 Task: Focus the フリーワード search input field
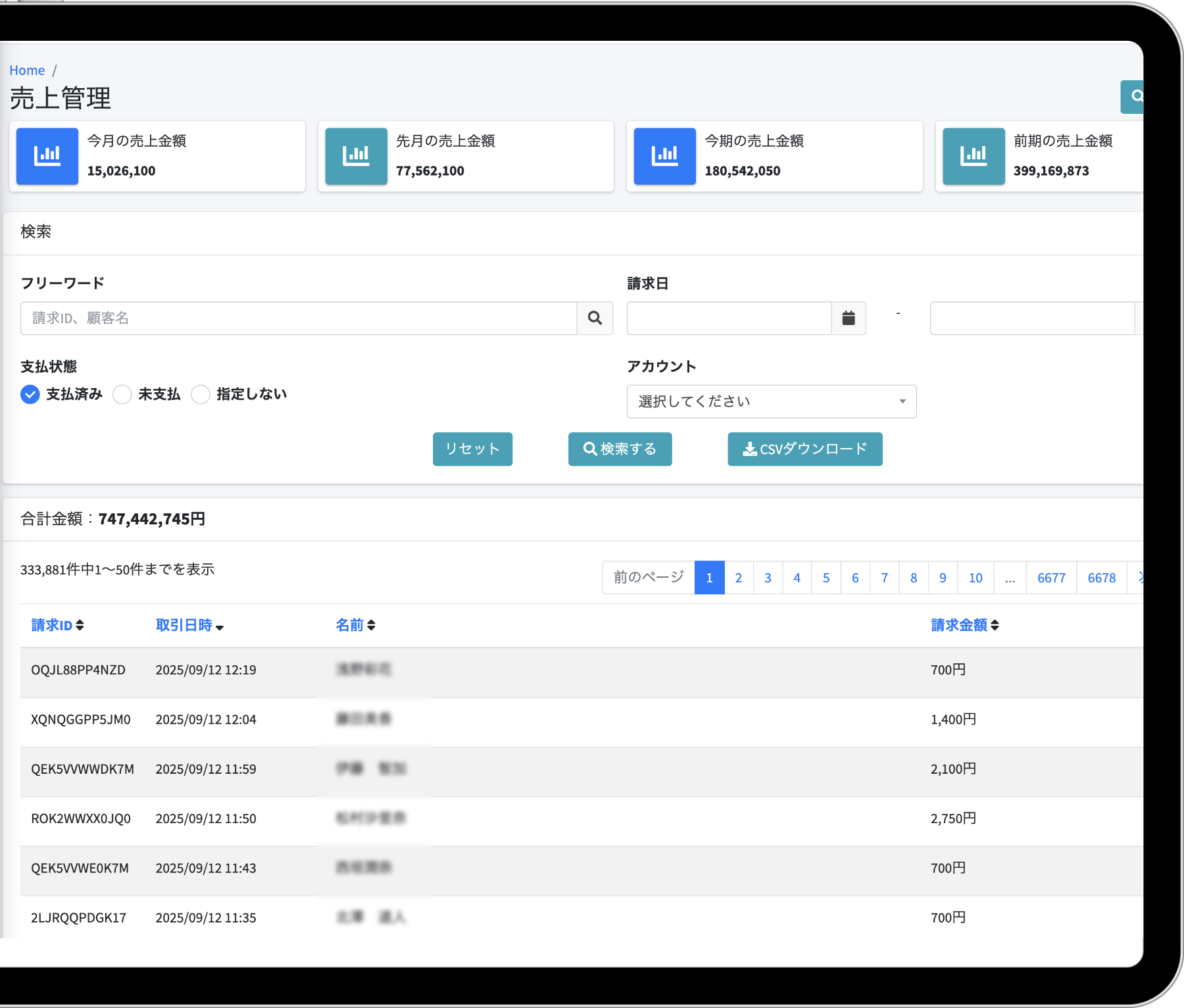pos(299,318)
